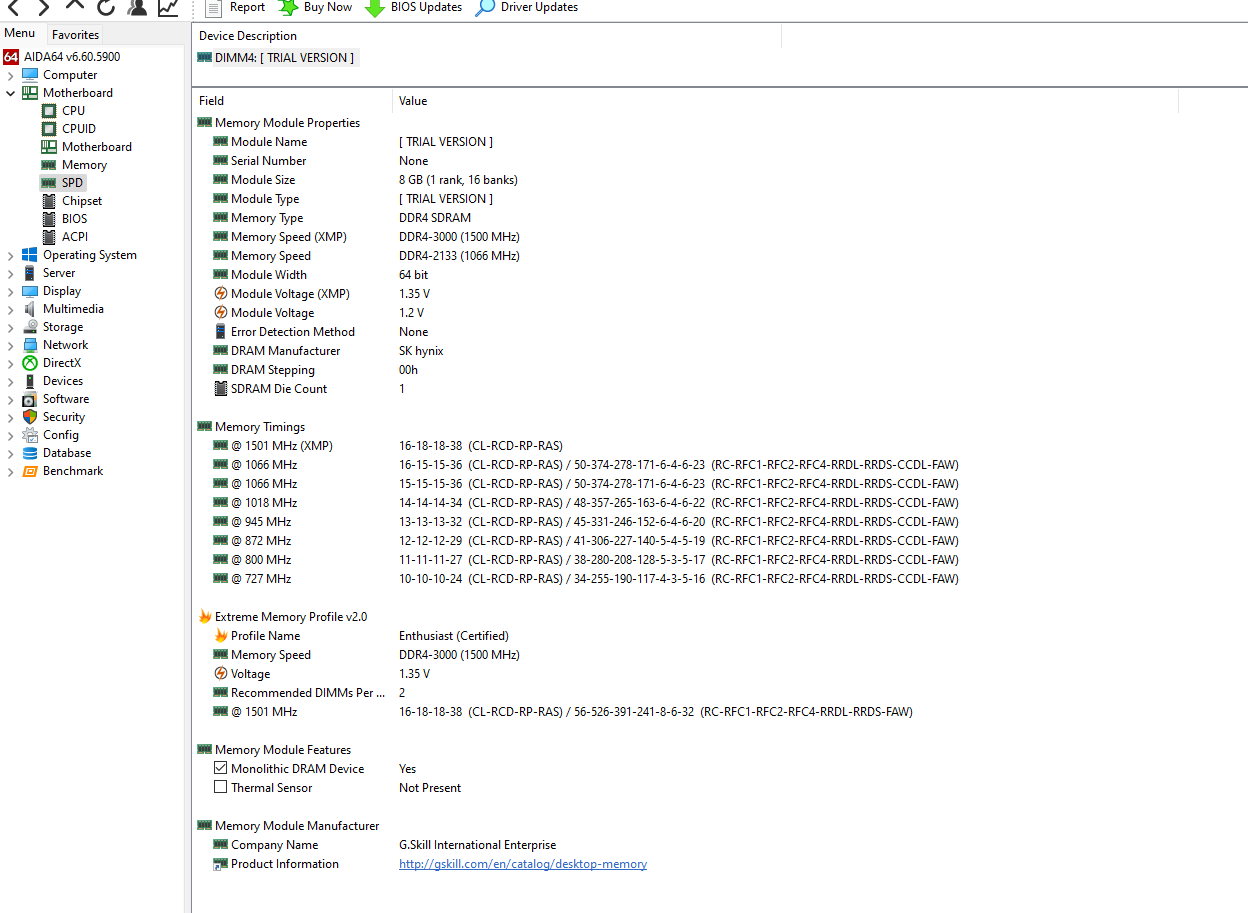The width and height of the screenshot is (1248, 913).
Task: Select the AIDA64 v6.60.5900 root node
Action: (x=63, y=57)
